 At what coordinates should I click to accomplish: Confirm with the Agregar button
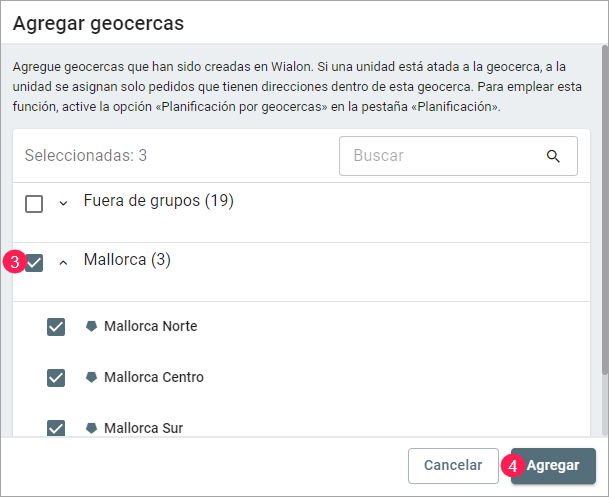point(553,466)
